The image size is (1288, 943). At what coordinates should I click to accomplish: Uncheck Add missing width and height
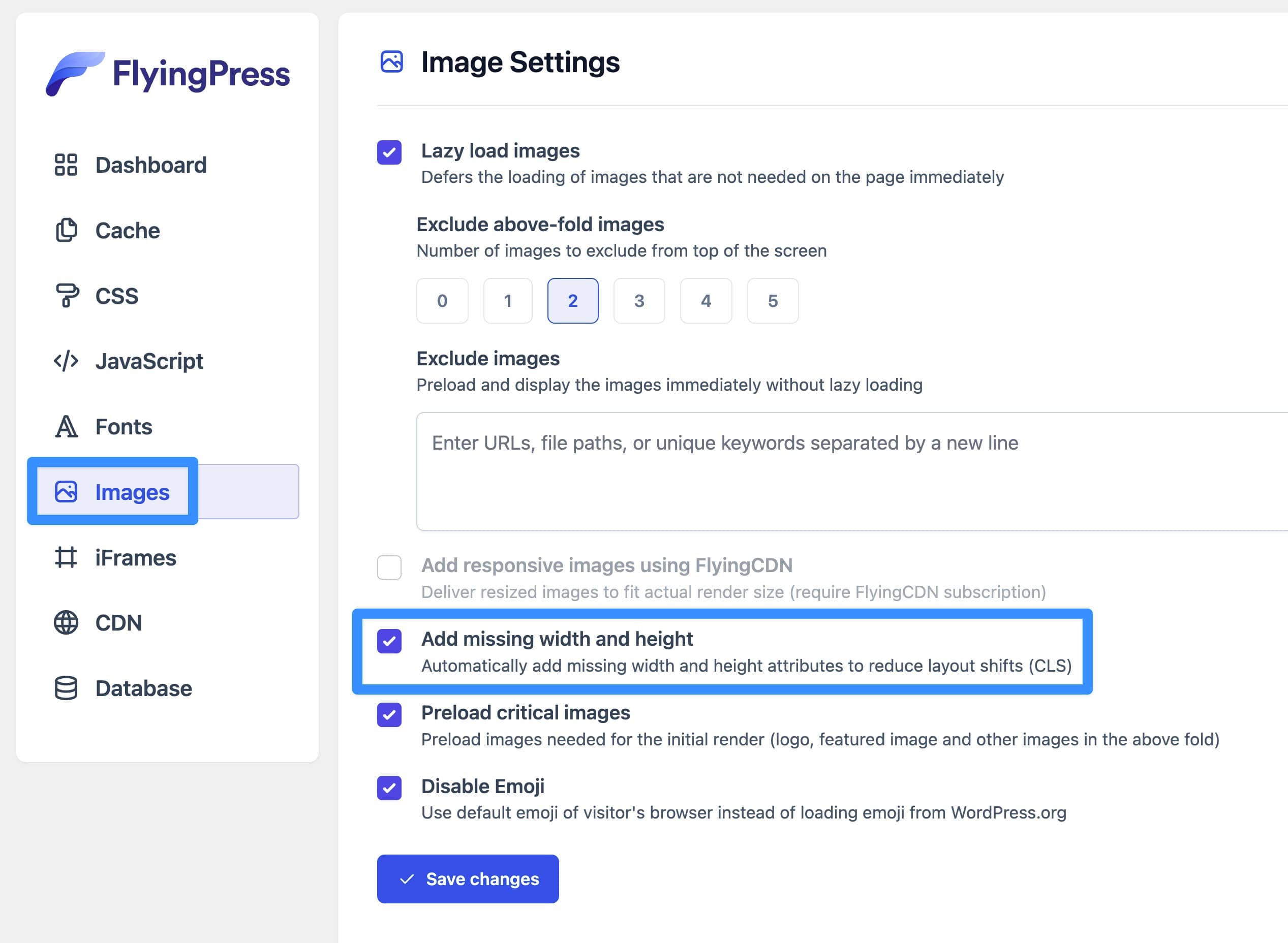[389, 641]
